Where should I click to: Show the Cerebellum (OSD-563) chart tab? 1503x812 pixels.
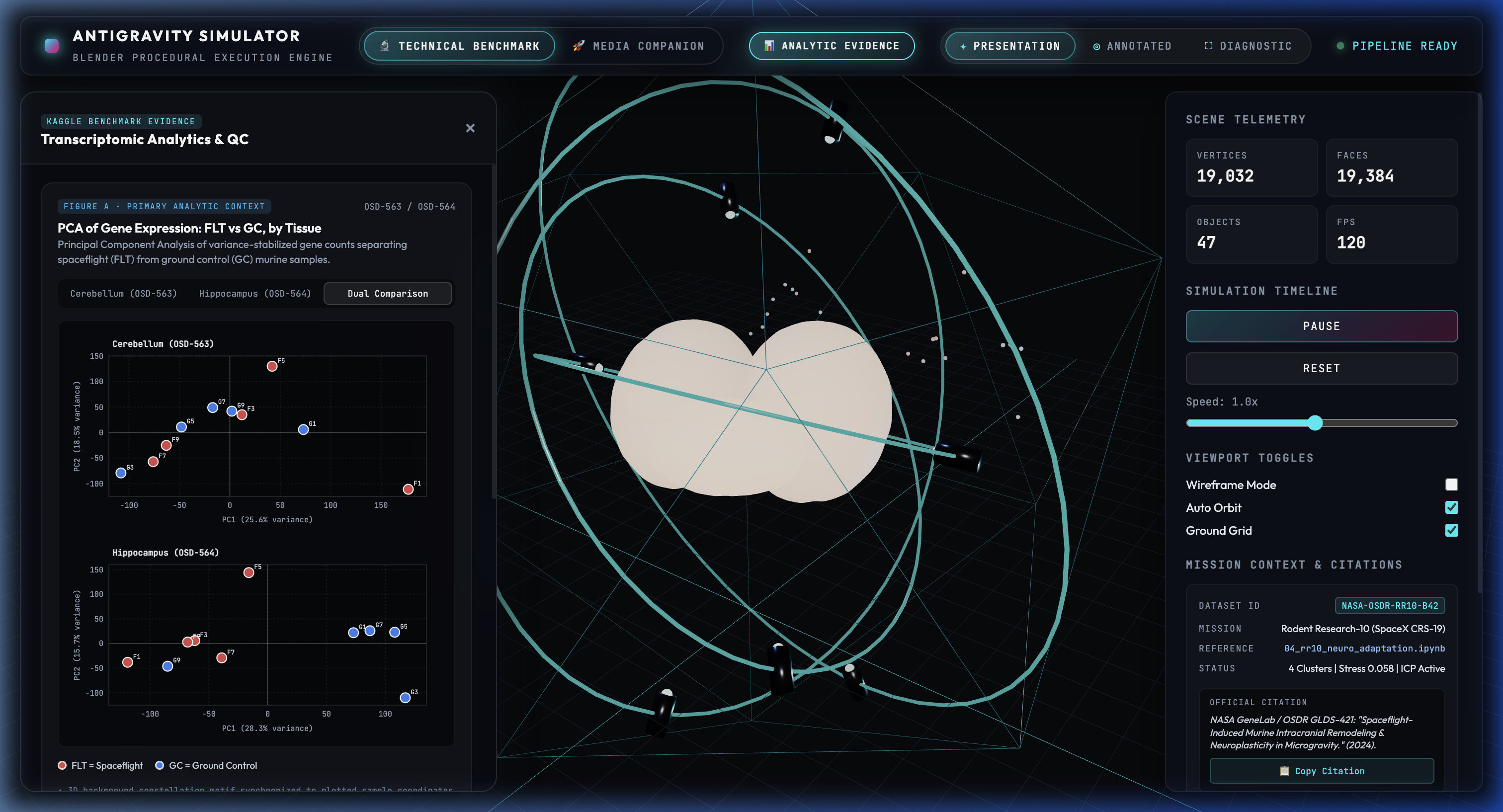(123, 293)
